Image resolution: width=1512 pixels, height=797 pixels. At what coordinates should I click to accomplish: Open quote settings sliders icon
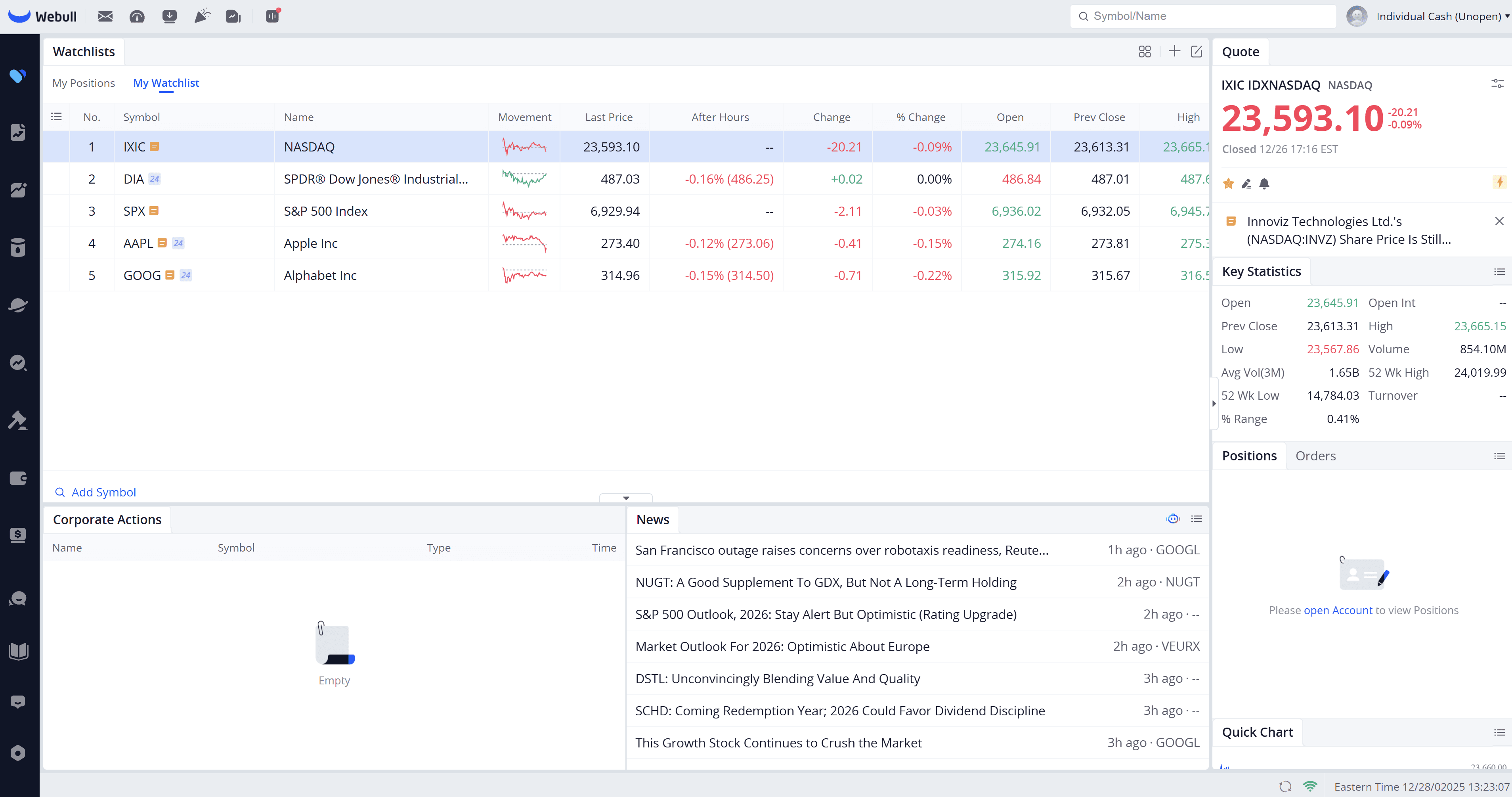coord(1497,84)
